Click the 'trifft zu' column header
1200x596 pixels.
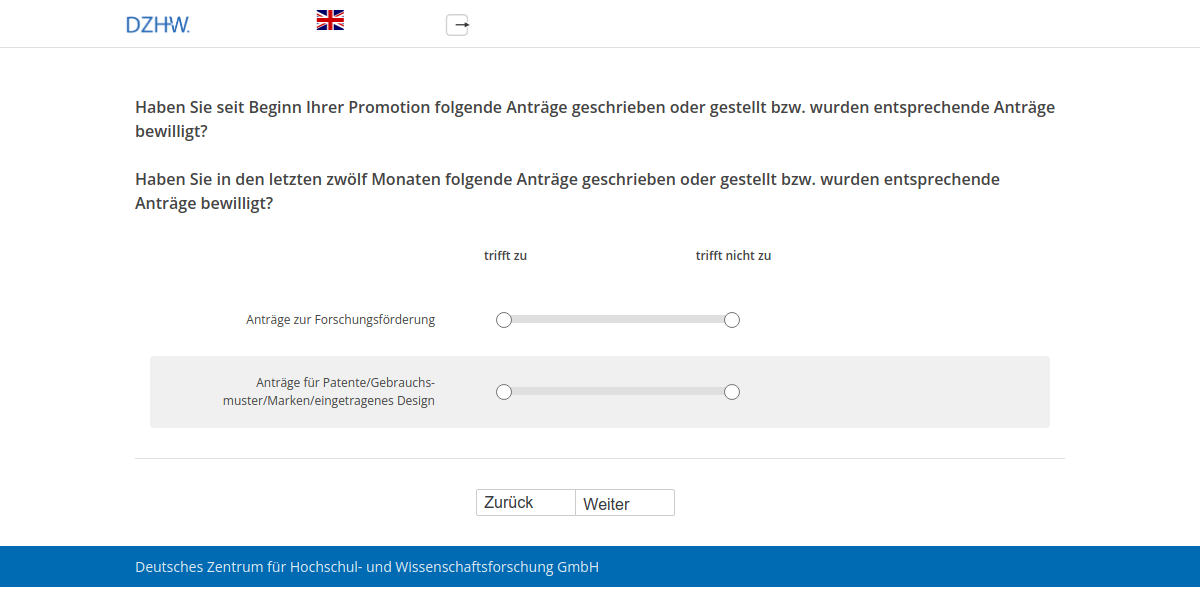click(x=505, y=255)
